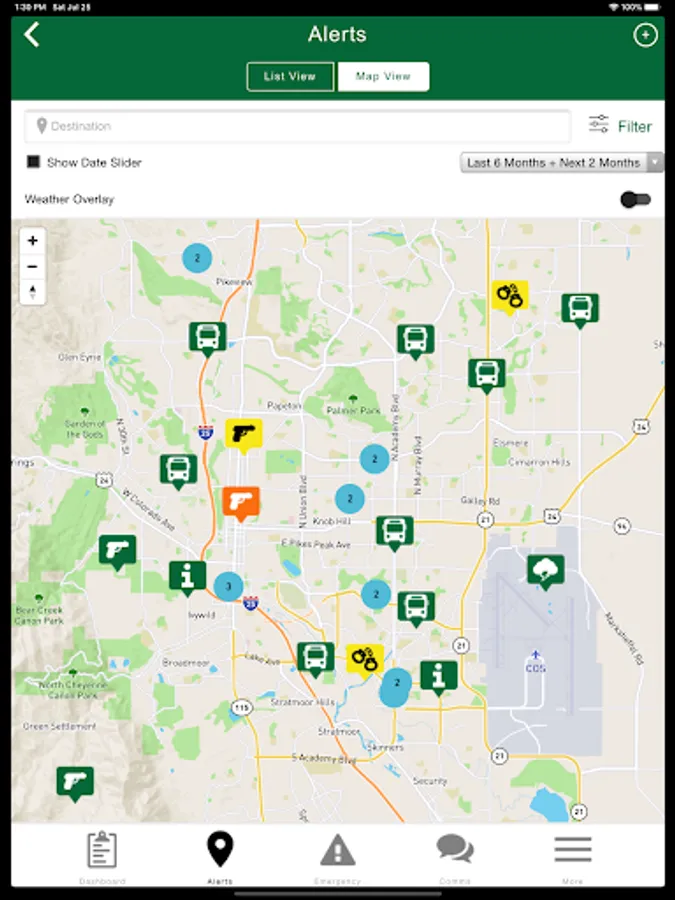
Task: Tap the Security map label
Action: 429,781
